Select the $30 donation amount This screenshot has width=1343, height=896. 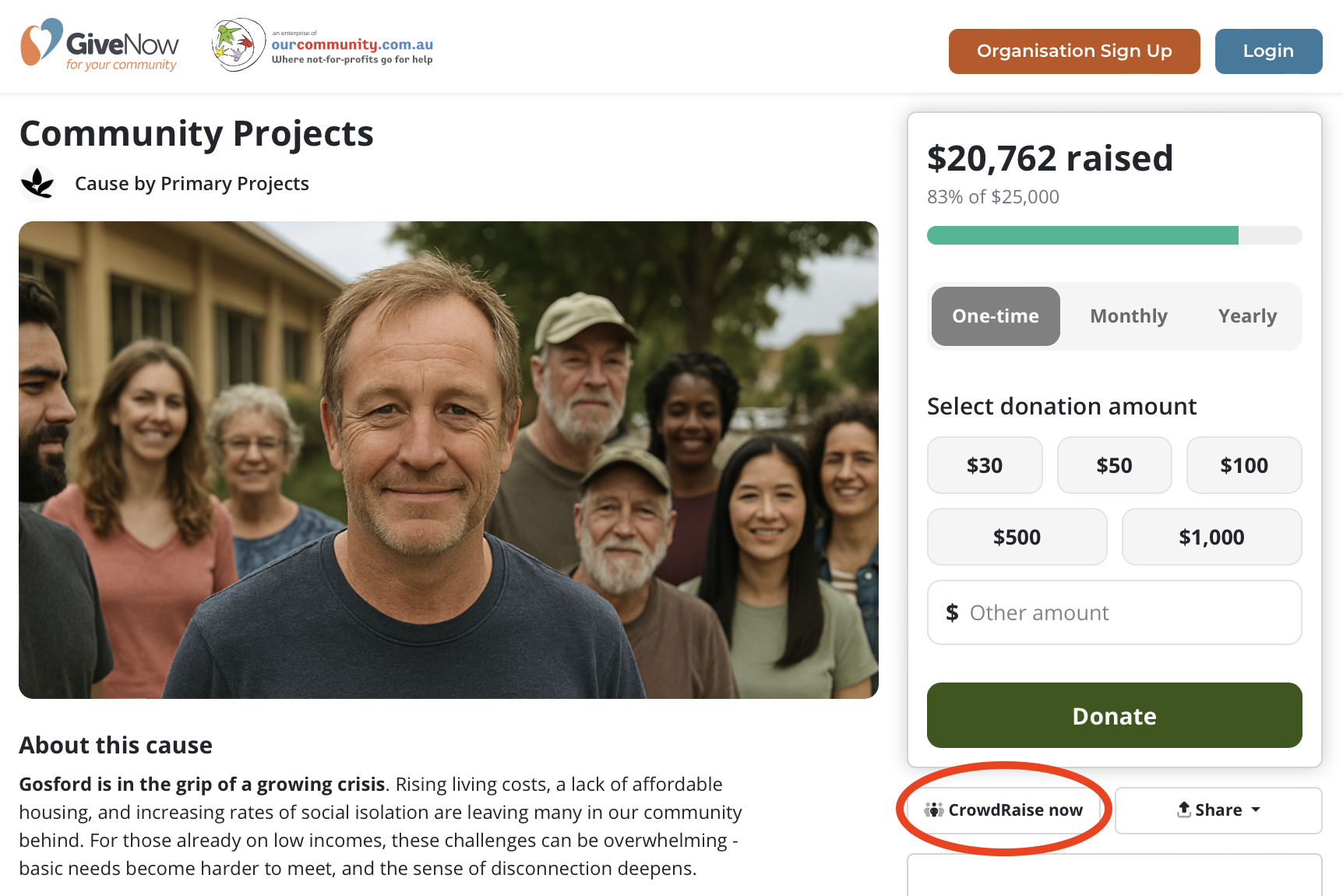point(985,466)
